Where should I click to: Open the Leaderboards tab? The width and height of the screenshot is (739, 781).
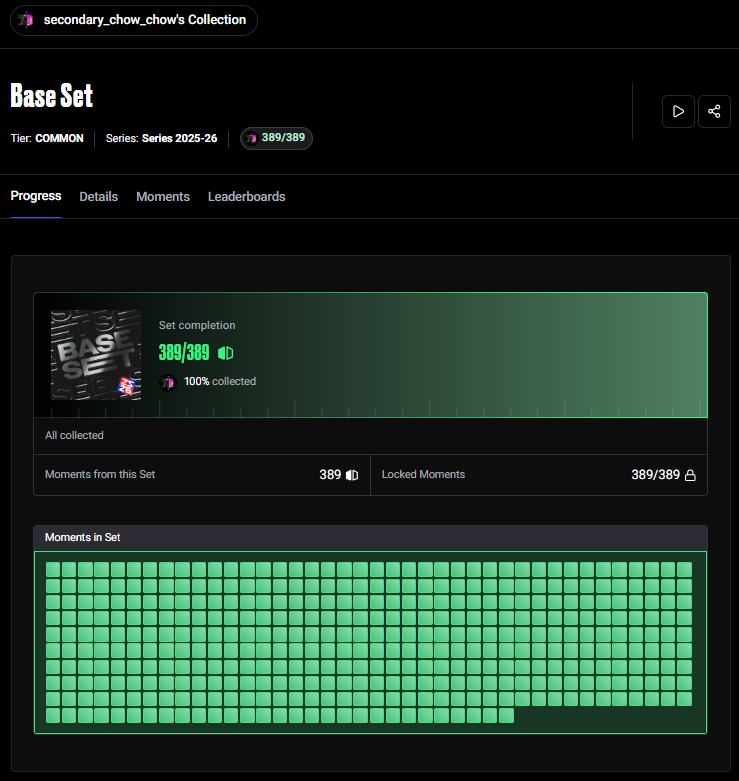pos(246,196)
